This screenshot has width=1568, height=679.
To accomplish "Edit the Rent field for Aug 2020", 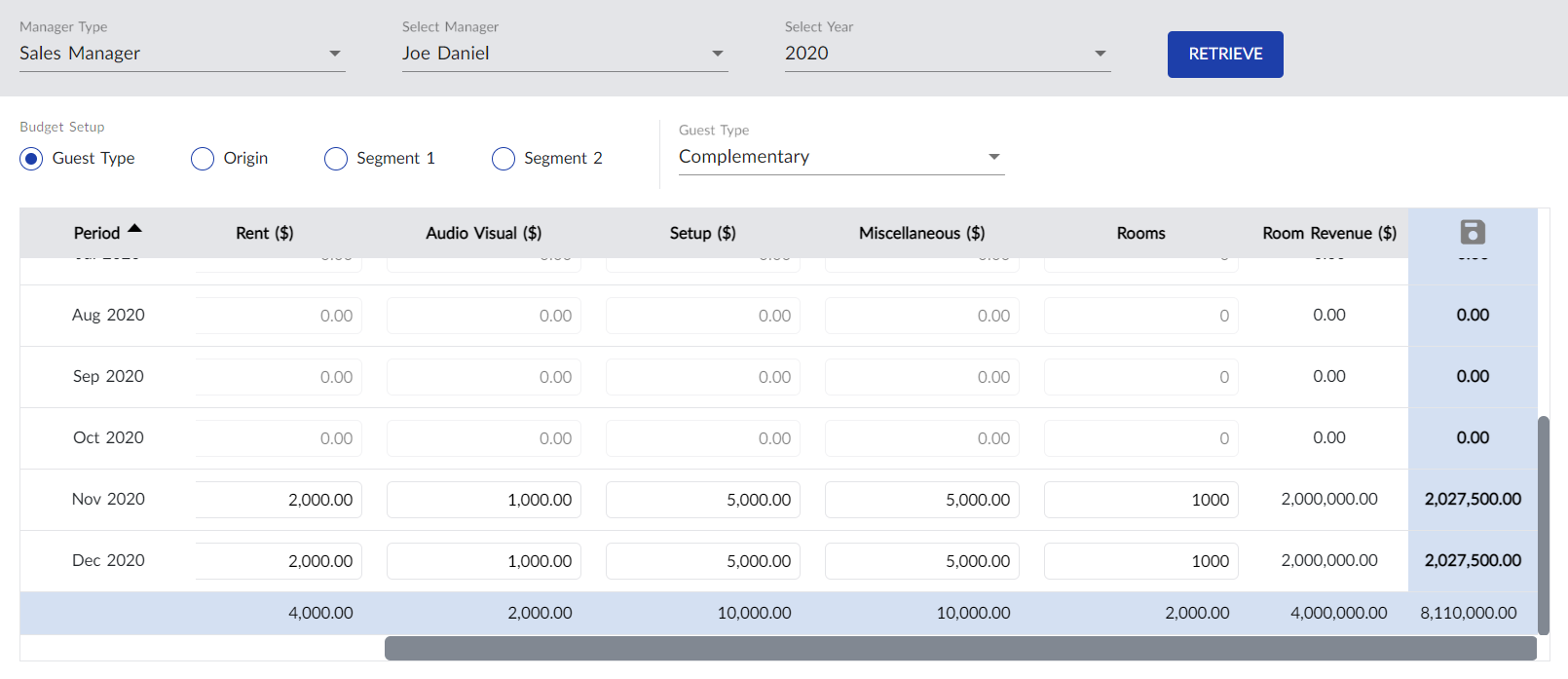I will tap(279, 316).
